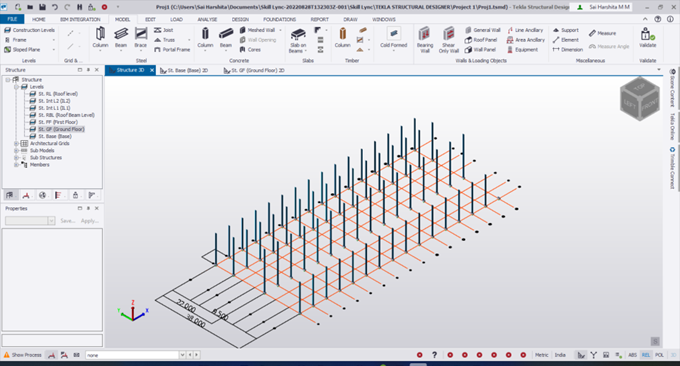Image resolution: width=680 pixels, height=366 pixels.
Task: Open the Sloped Plane dropdown
Action: click(54, 49)
